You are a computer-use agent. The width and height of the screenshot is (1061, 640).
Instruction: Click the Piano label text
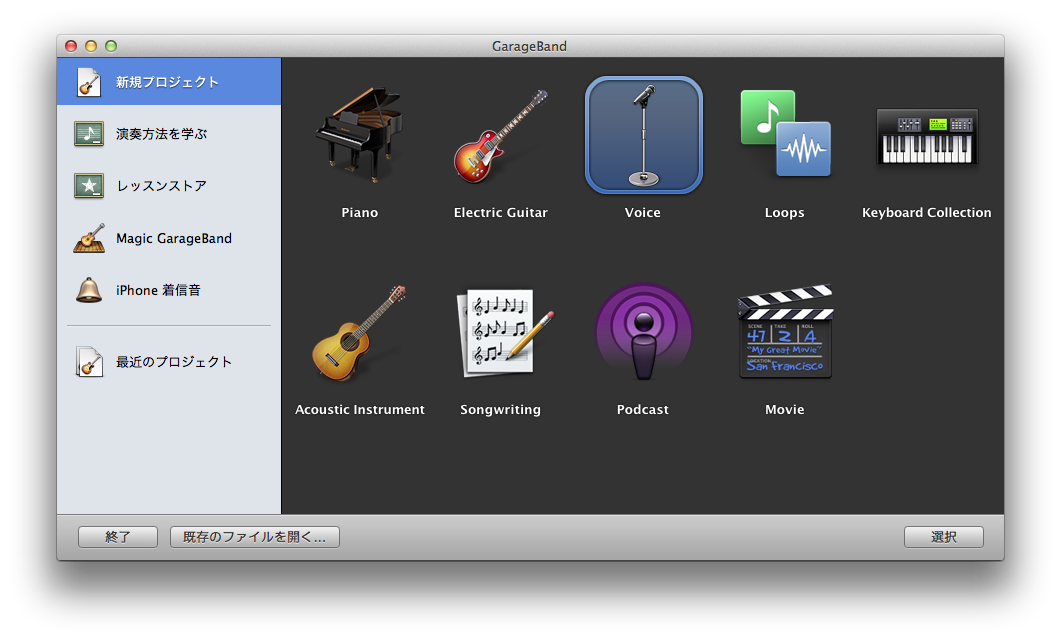coord(359,212)
